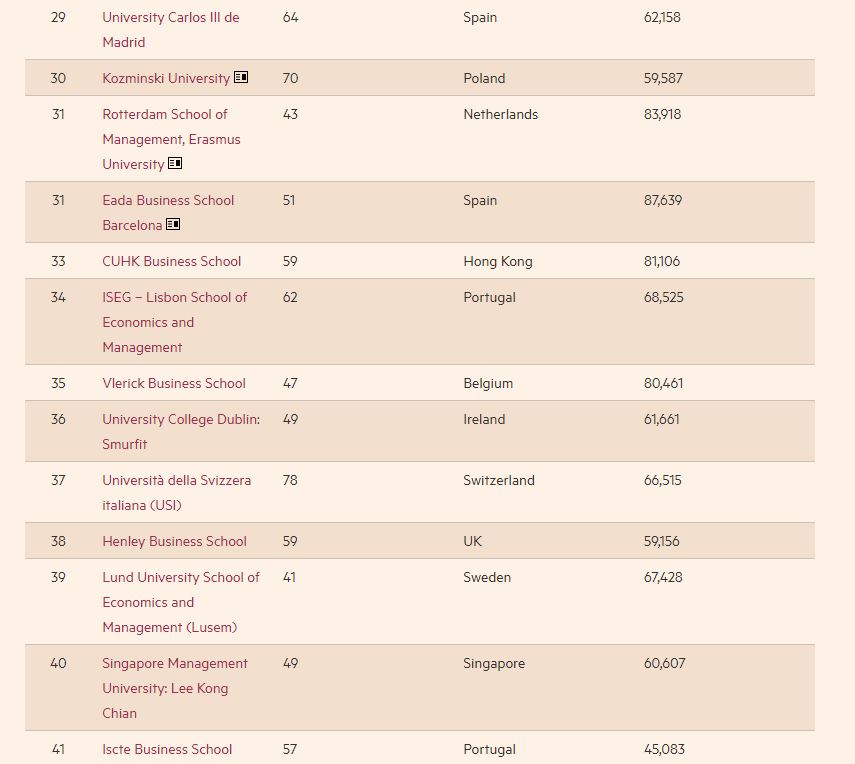Screen dimensions: 855x764
Task: Select salary value 59,156
Action: pyautogui.click(x=661, y=542)
